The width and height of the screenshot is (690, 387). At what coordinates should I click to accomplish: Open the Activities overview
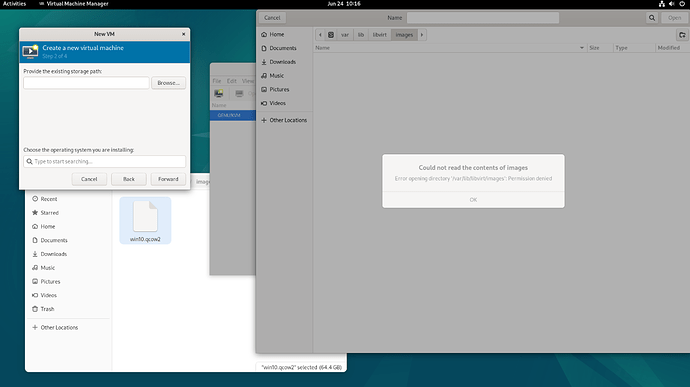coord(15,4)
